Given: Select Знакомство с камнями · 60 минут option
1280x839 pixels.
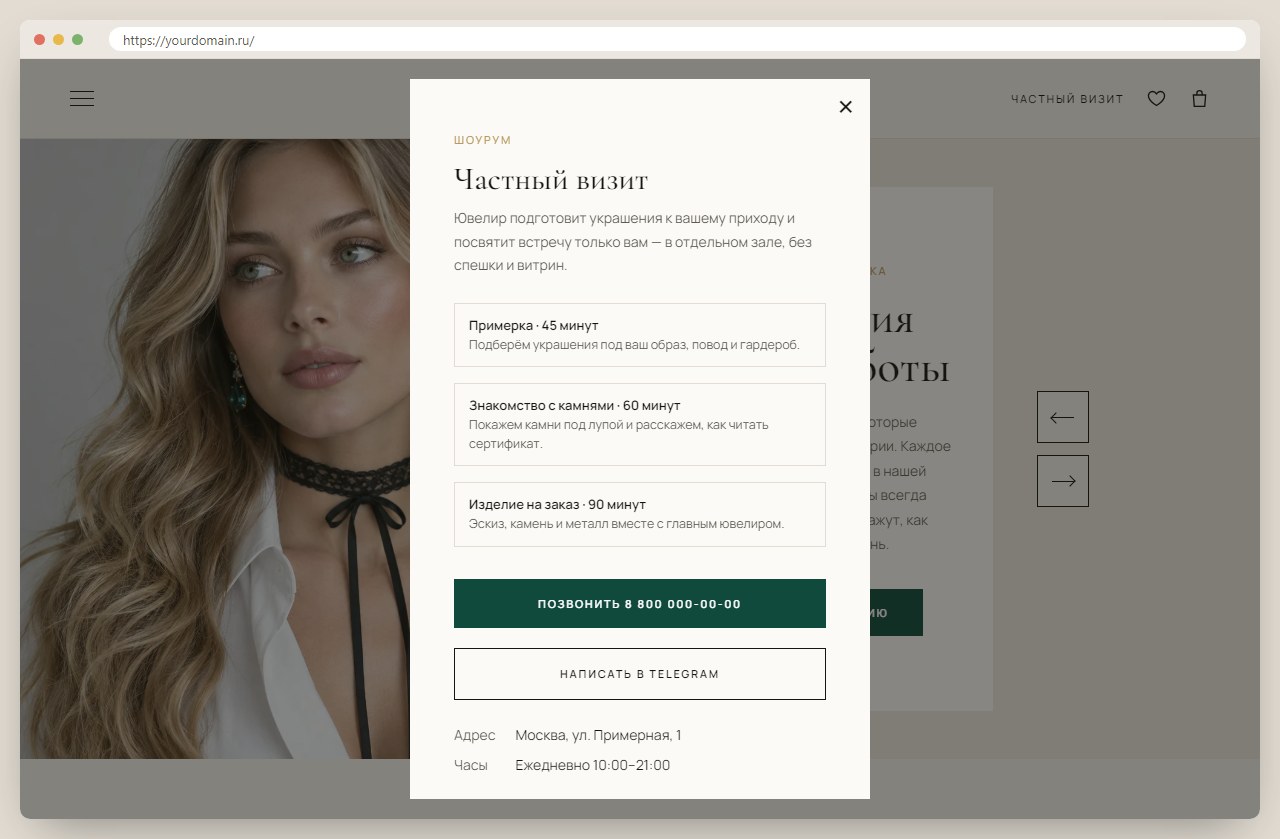Looking at the screenshot, I should [640, 424].
